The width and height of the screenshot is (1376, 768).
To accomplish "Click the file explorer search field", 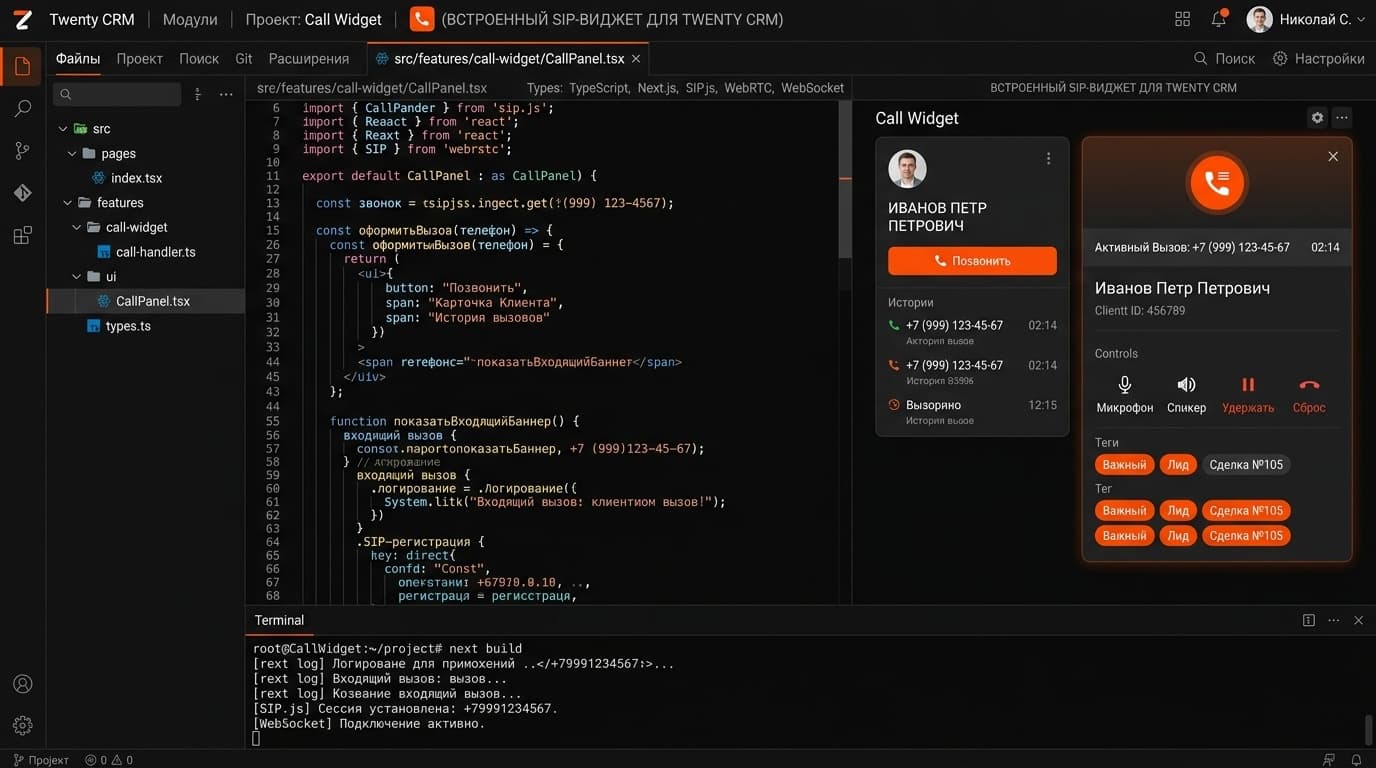I will [x=117, y=94].
